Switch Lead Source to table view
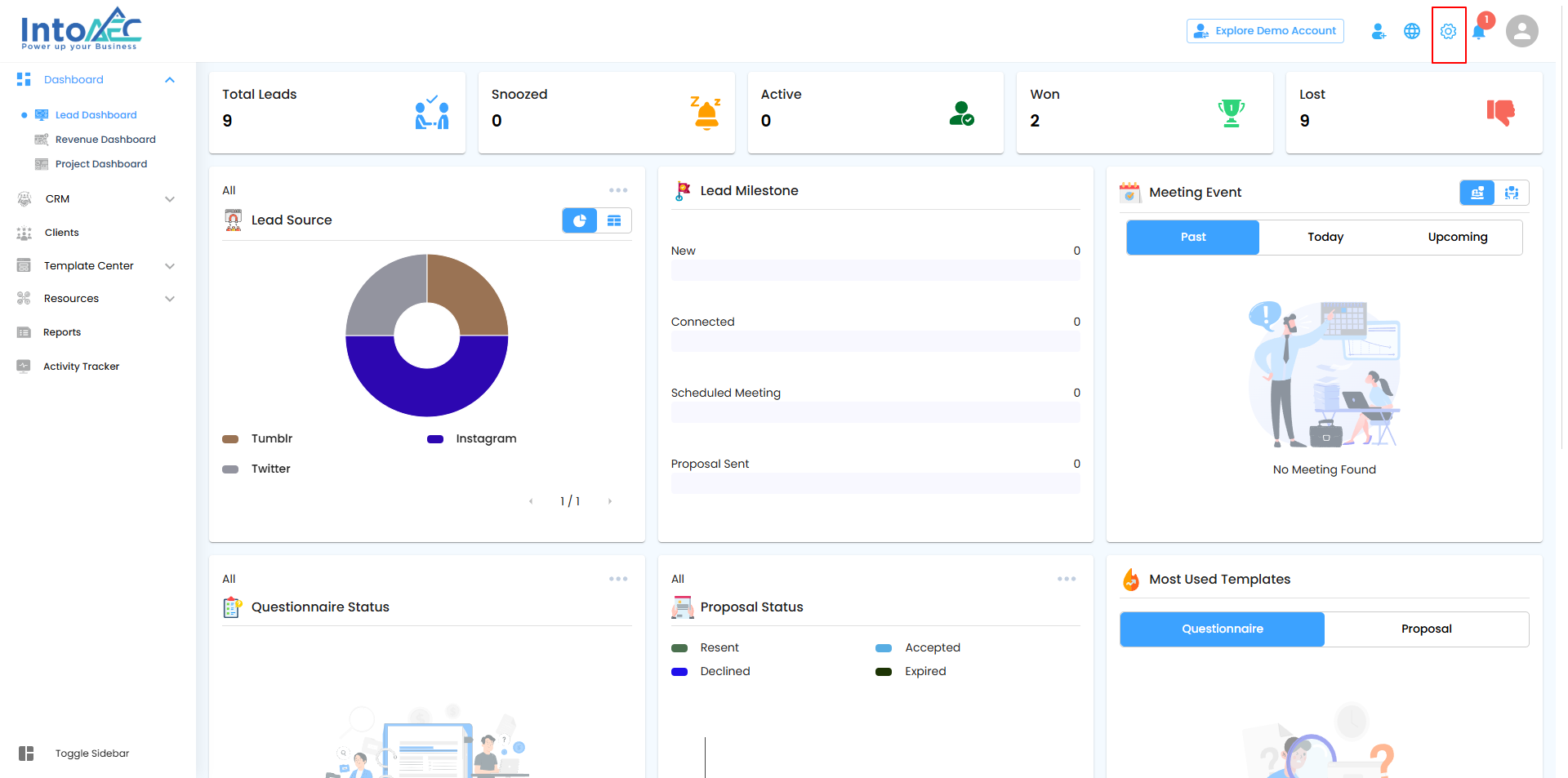 [614, 220]
